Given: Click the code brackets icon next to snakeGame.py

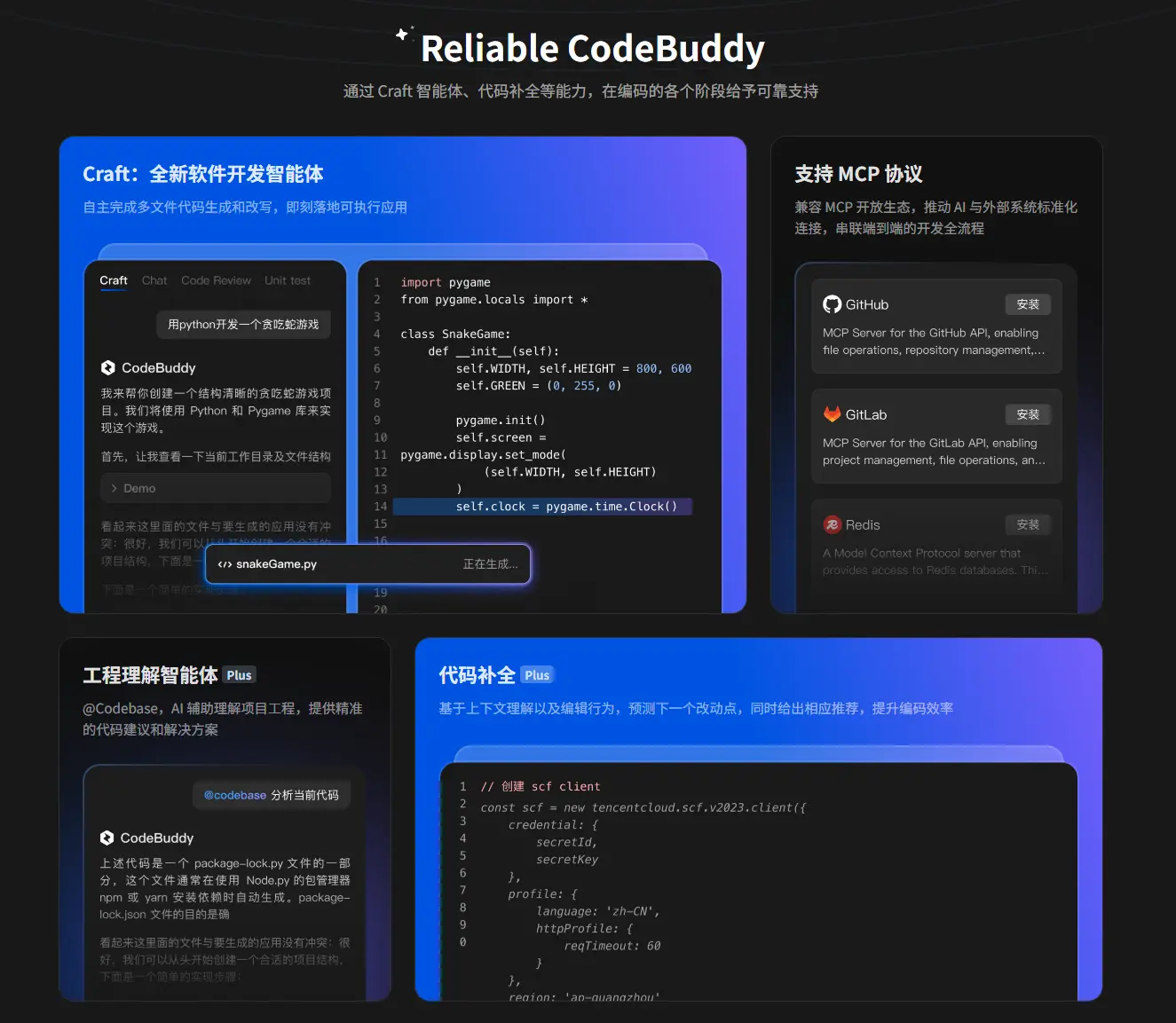Looking at the screenshot, I should click(x=225, y=564).
